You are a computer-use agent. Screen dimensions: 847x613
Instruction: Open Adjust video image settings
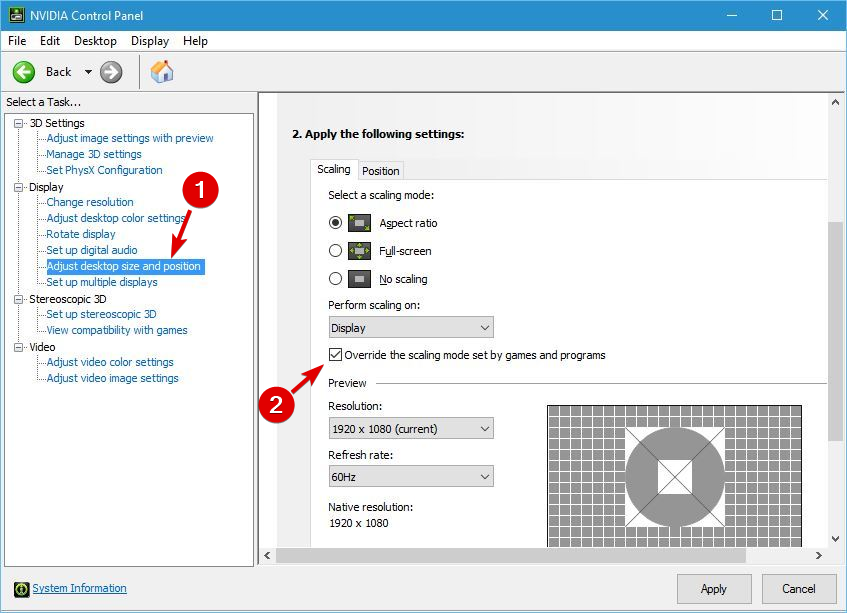(x=112, y=378)
